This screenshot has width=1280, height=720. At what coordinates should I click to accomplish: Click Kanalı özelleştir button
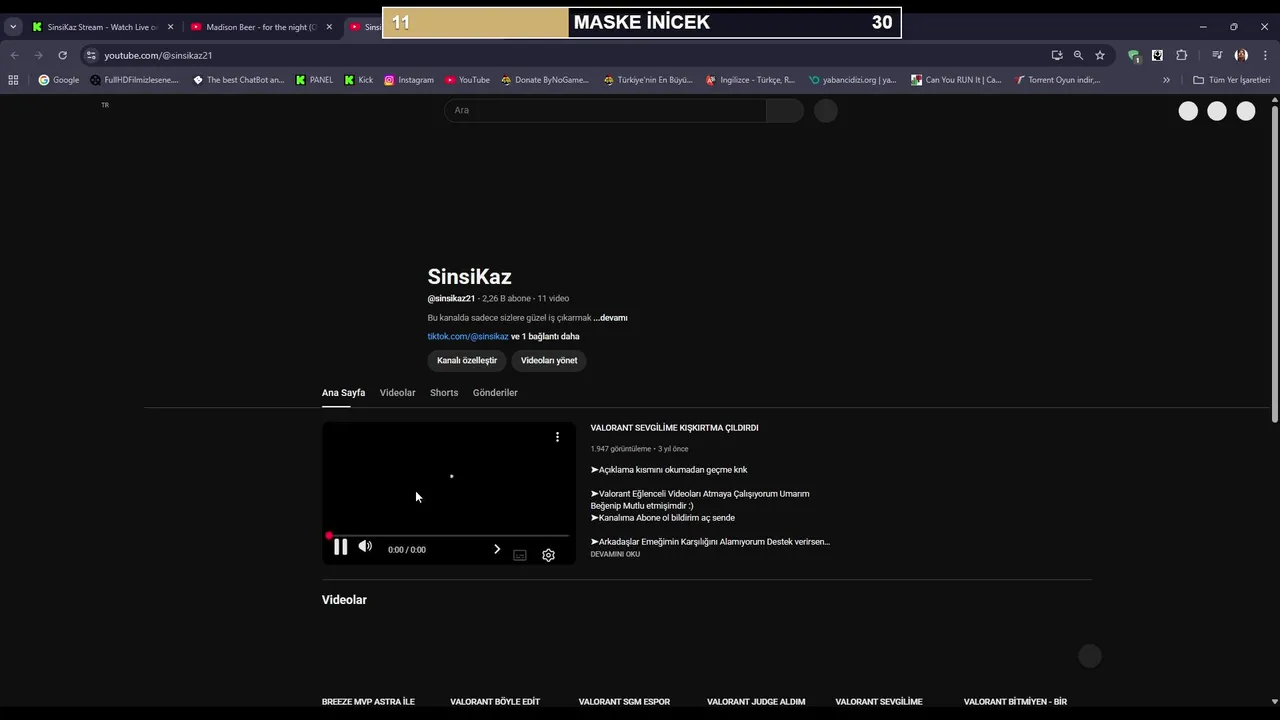click(467, 360)
